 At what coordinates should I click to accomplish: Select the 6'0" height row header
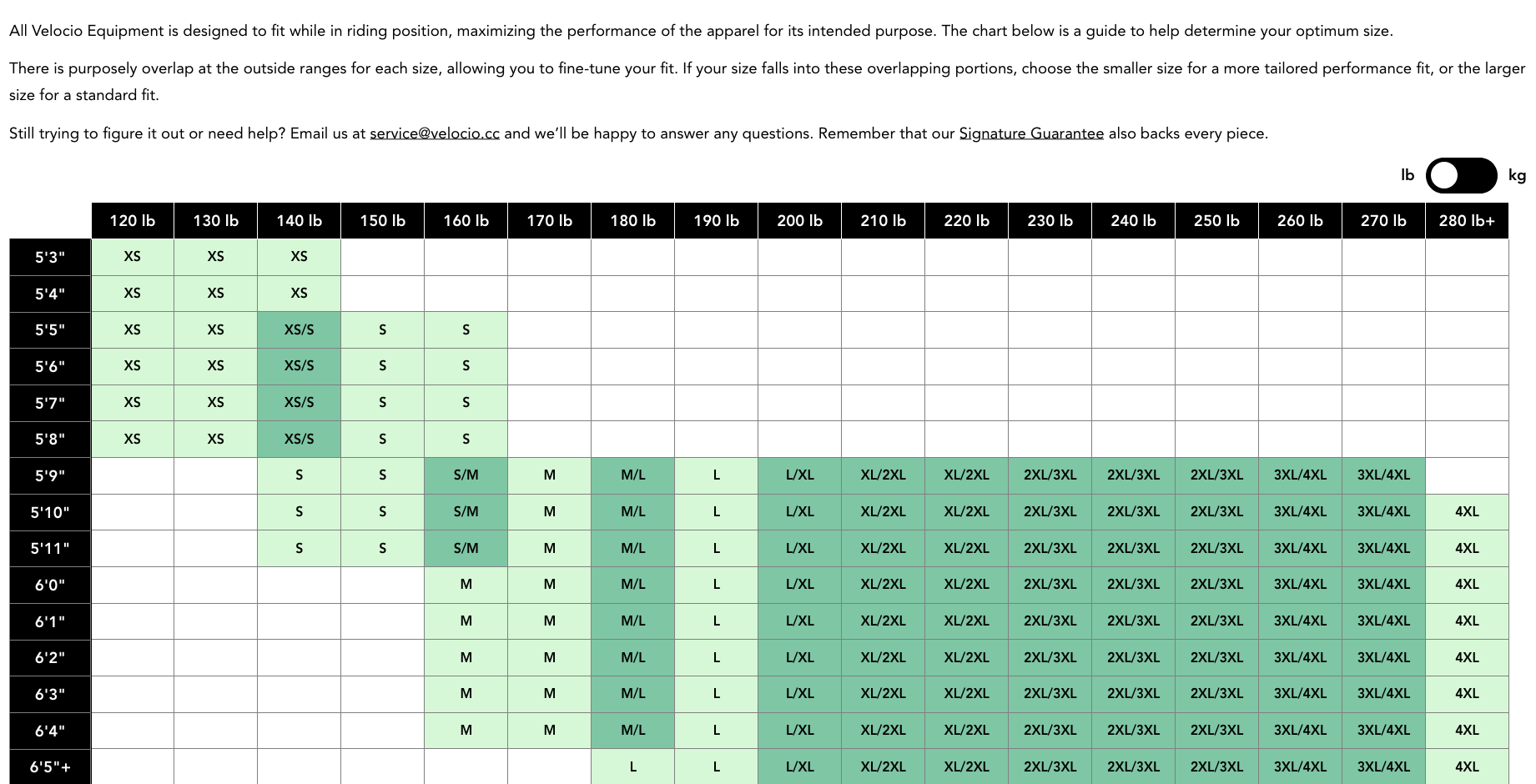(x=50, y=585)
